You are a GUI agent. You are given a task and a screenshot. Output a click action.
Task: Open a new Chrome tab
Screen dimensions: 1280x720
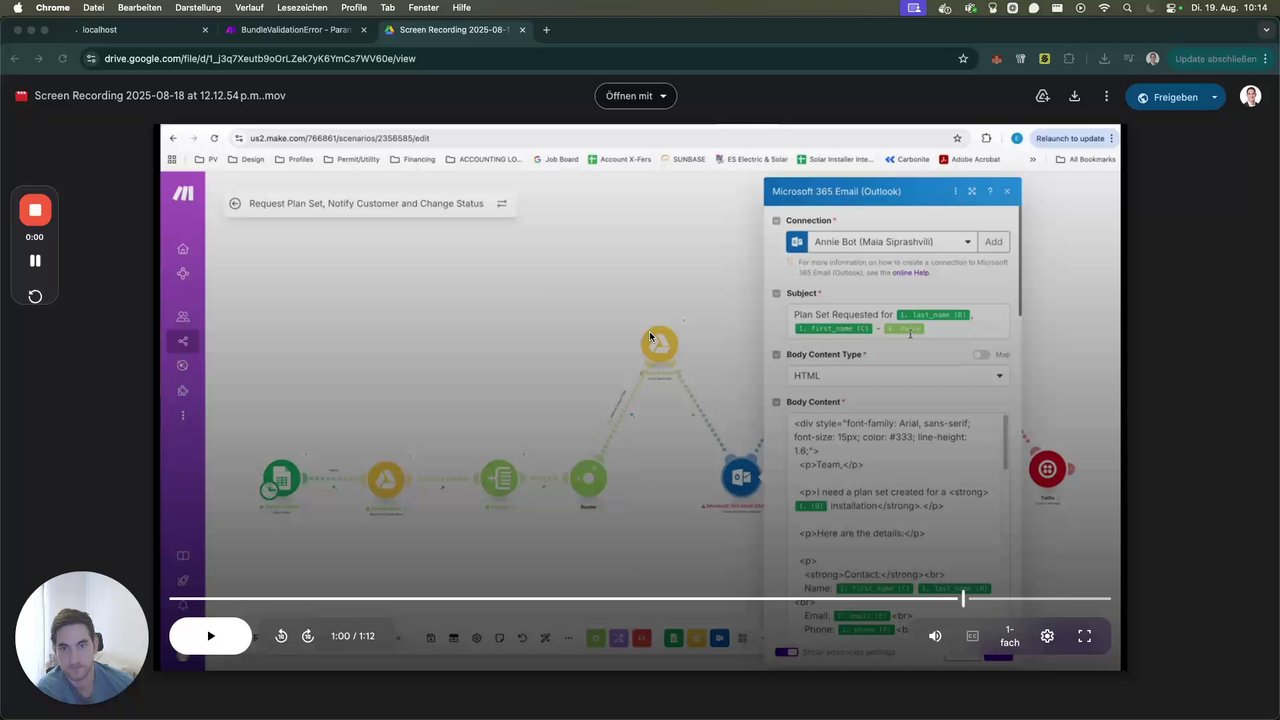point(546,30)
